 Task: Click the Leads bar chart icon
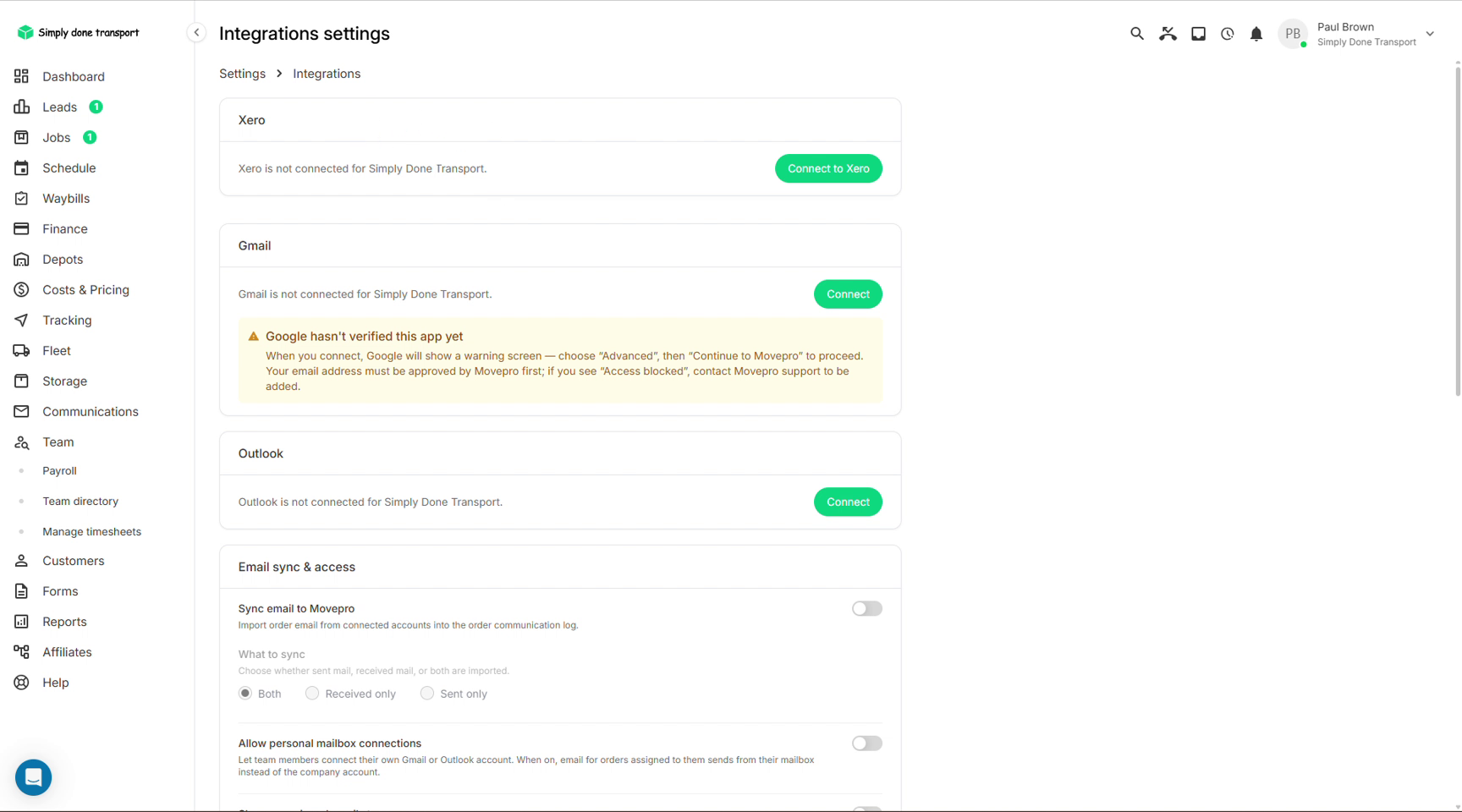coord(21,107)
